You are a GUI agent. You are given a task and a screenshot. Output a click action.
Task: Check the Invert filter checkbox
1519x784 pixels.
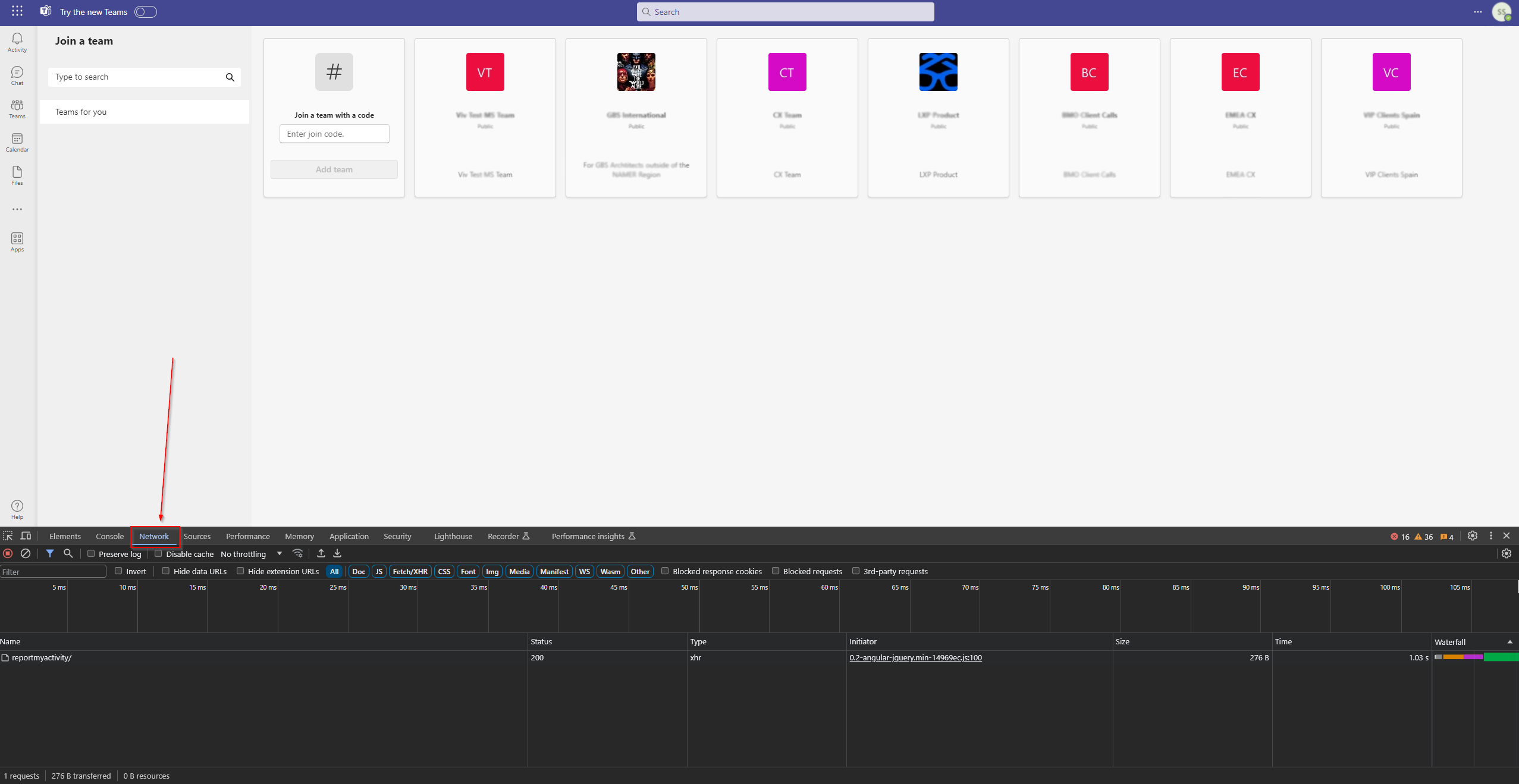118,571
